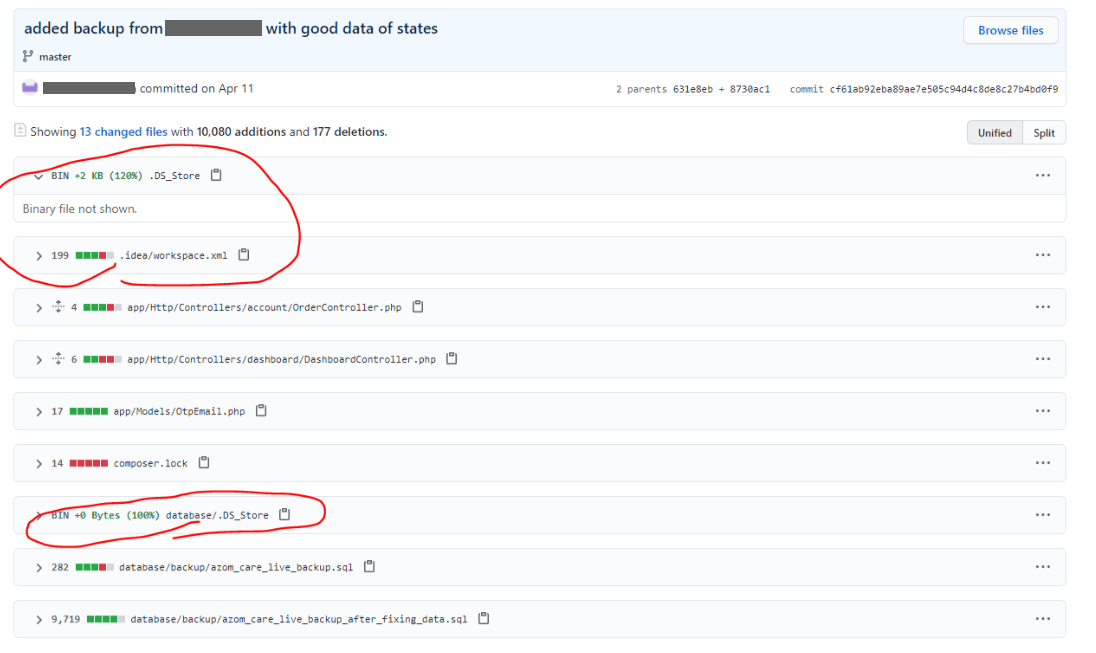This screenshot has width=1096, height=653.
Task: Open options menu for workspace.xml row
Action: (1042, 255)
